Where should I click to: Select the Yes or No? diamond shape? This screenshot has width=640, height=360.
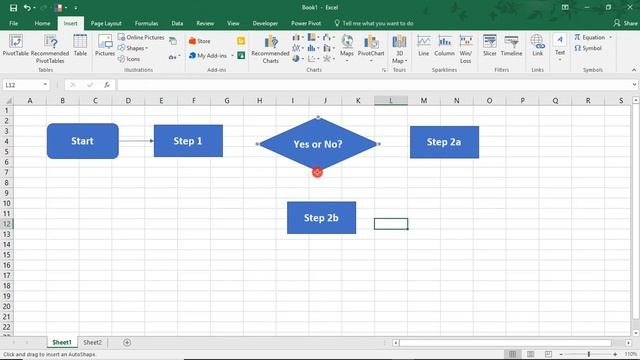coord(318,144)
